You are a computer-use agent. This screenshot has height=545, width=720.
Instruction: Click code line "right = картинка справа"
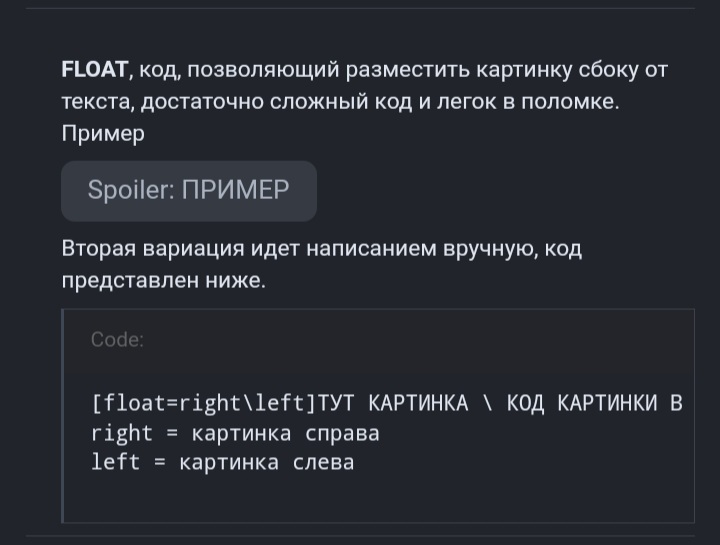coord(235,434)
